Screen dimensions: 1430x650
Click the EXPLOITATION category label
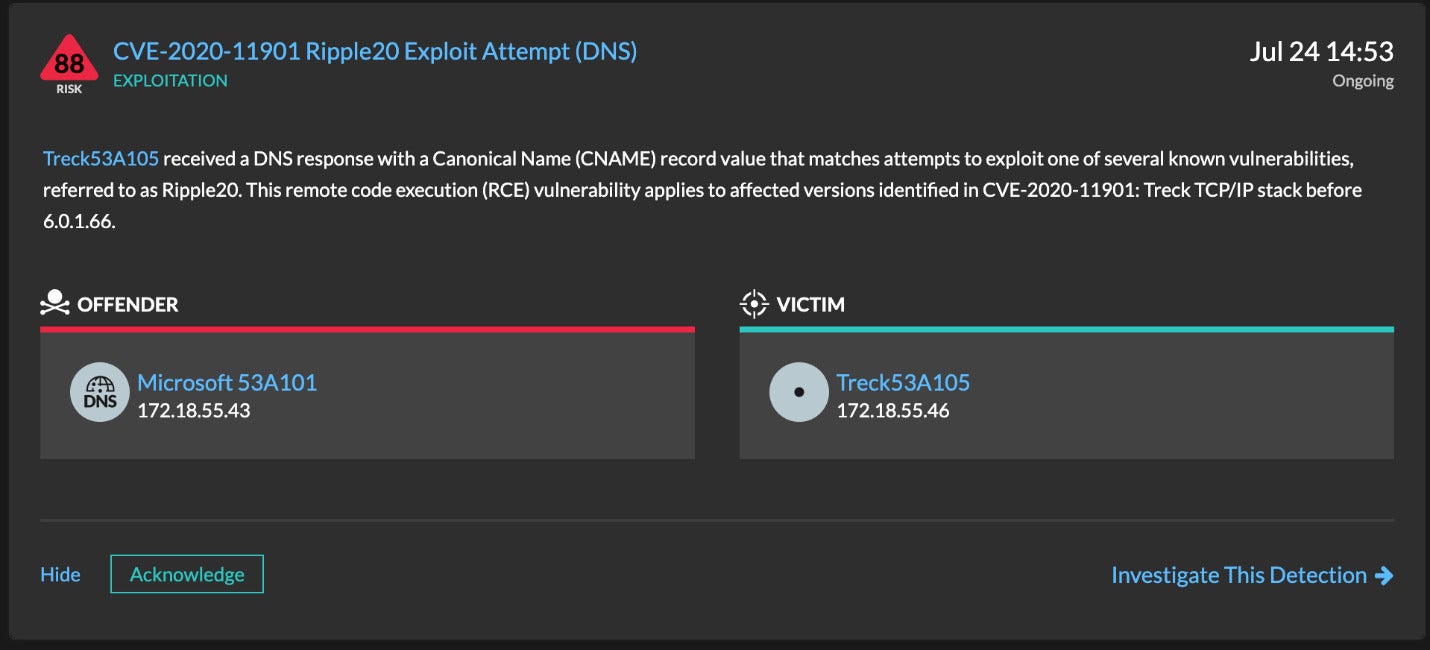(170, 81)
